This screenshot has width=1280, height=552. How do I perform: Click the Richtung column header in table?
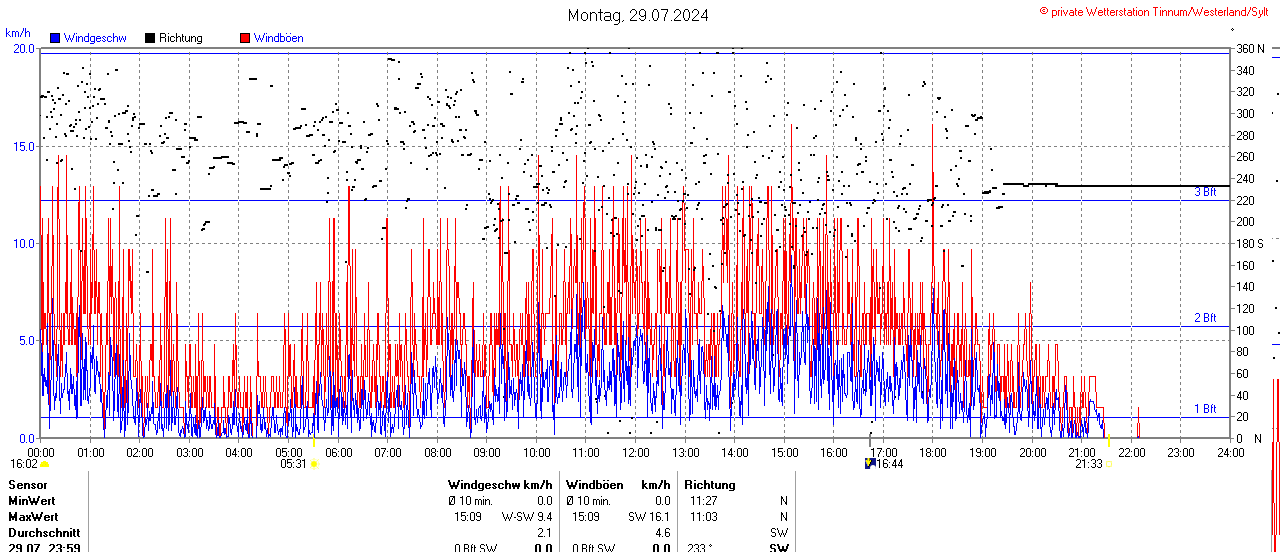tap(710, 485)
